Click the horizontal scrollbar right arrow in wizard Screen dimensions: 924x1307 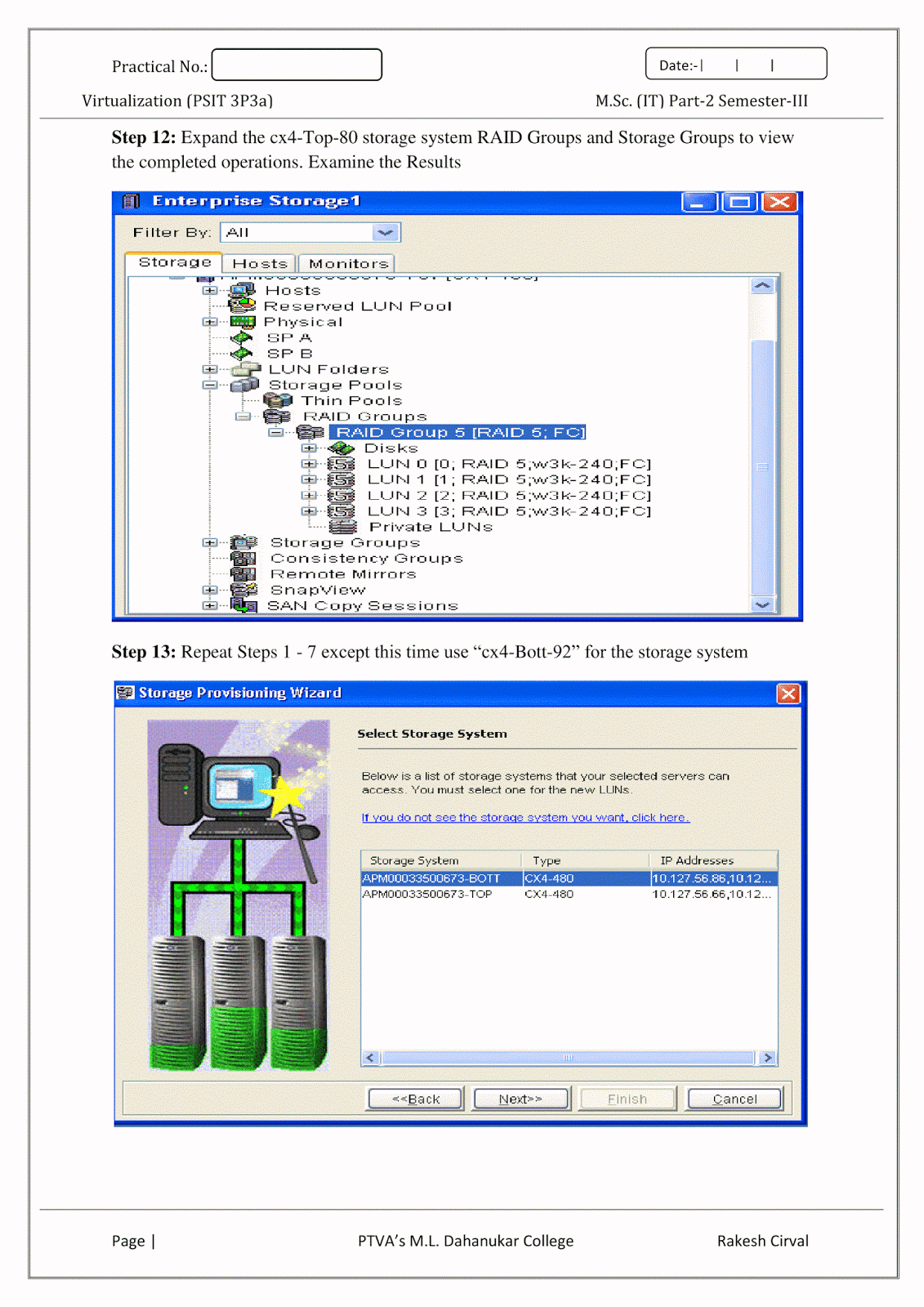point(767,1058)
